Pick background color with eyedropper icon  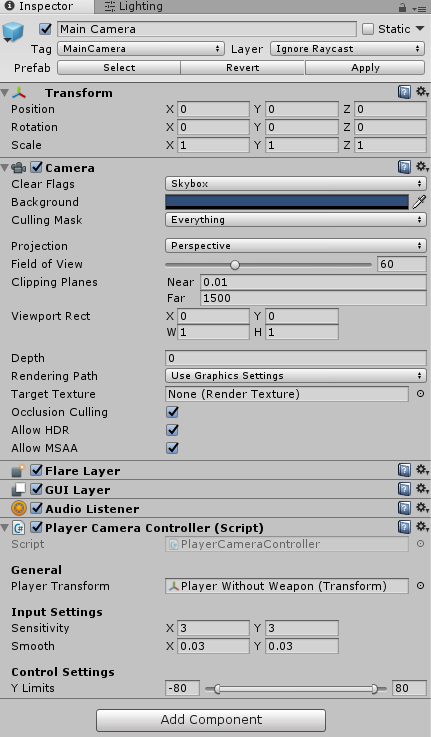coord(419,202)
